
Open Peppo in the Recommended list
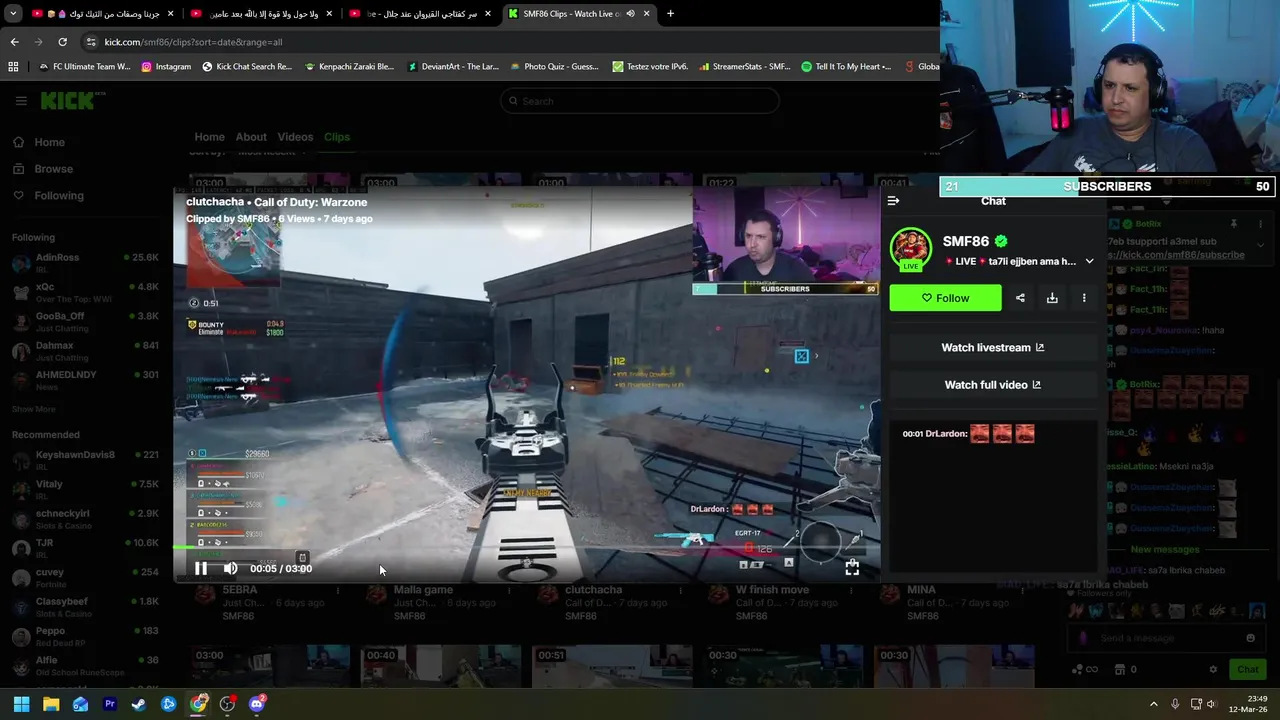[x=85, y=637]
